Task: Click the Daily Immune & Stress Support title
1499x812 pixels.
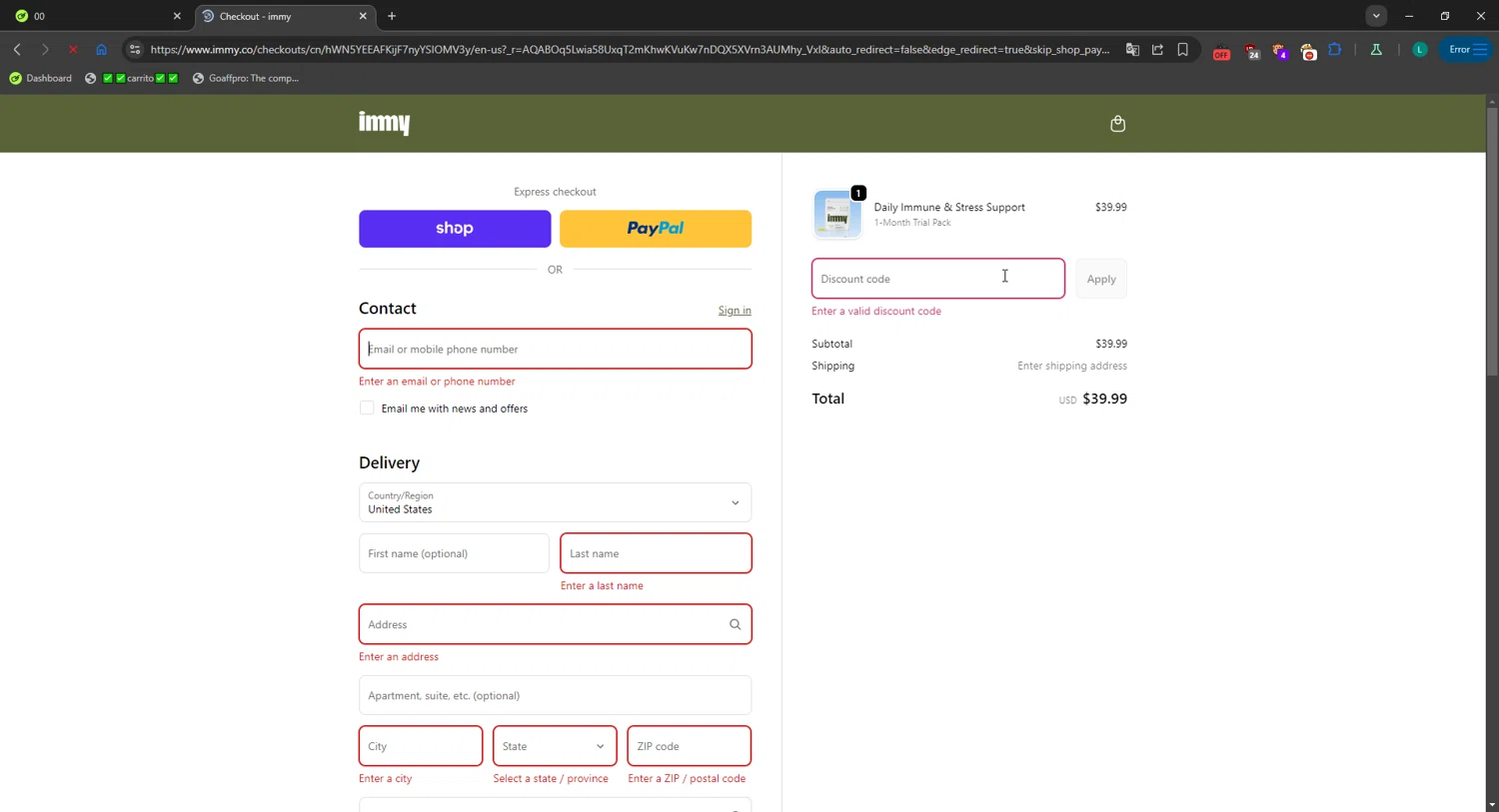Action: click(x=949, y=207)
